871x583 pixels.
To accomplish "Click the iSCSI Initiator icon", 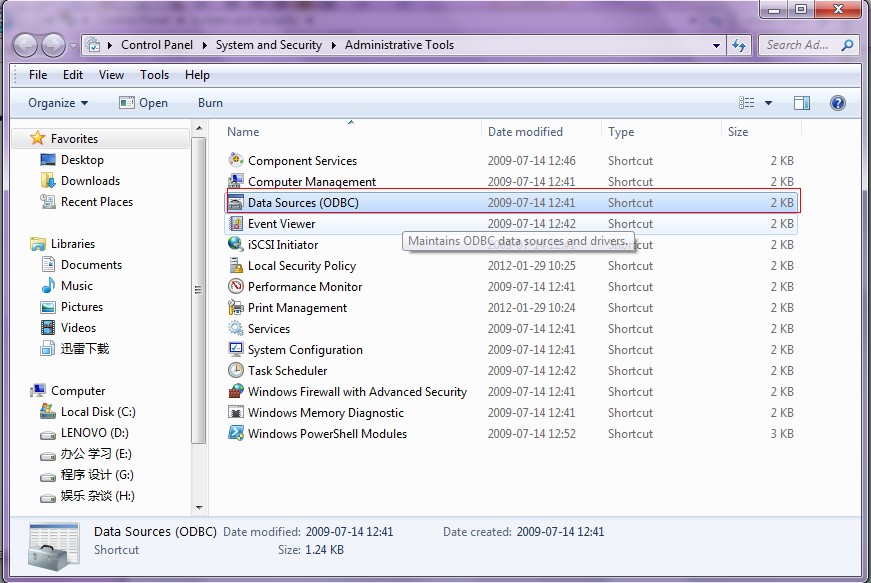I will (x=236, y=244).
